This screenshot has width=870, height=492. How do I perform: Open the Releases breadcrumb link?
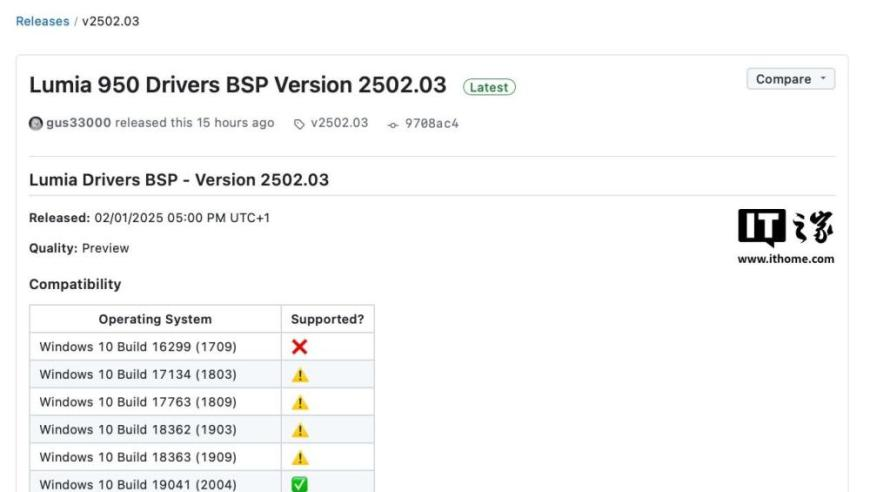42,21
